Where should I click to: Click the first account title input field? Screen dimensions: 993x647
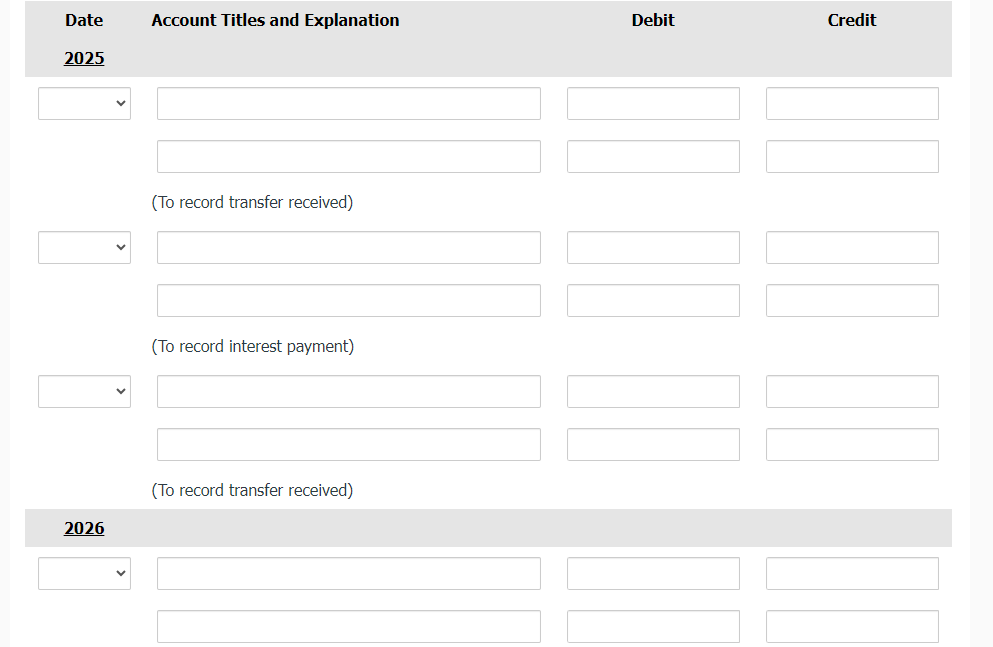[348, 103]
